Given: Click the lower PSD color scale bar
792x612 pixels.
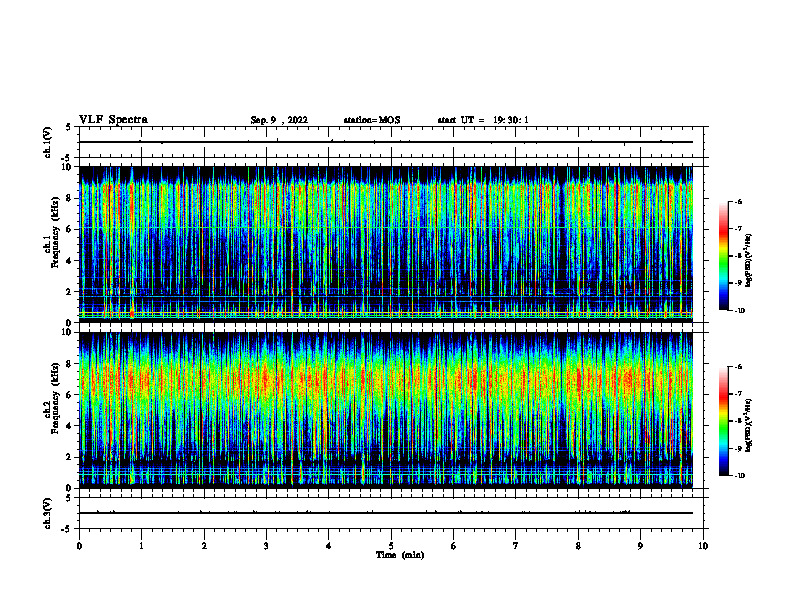Looking at the screenshot, I should click(723, 421).
